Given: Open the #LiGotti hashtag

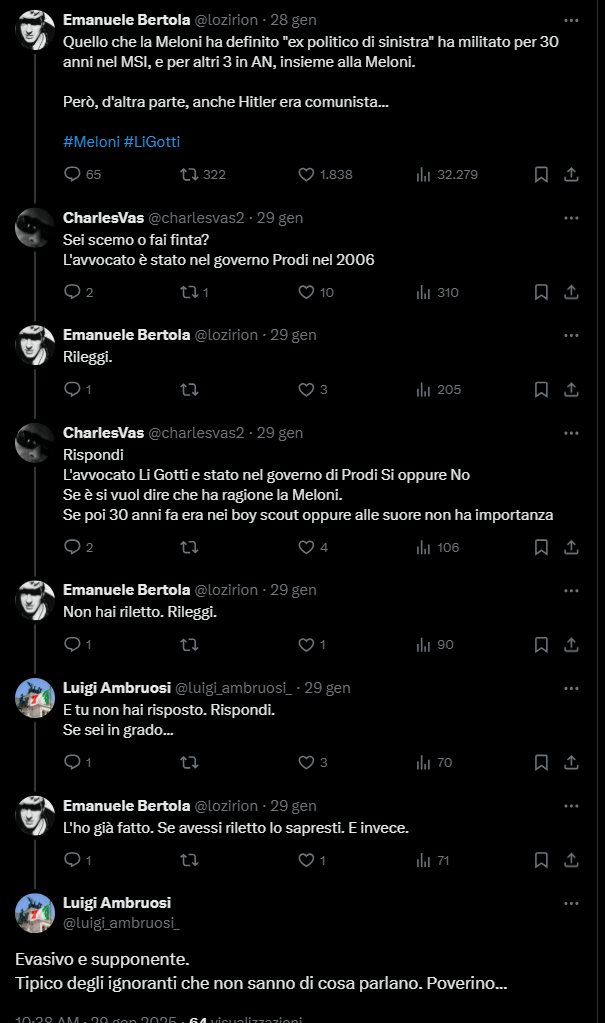Looking at the screenshot, I should (x=152, y=142).
